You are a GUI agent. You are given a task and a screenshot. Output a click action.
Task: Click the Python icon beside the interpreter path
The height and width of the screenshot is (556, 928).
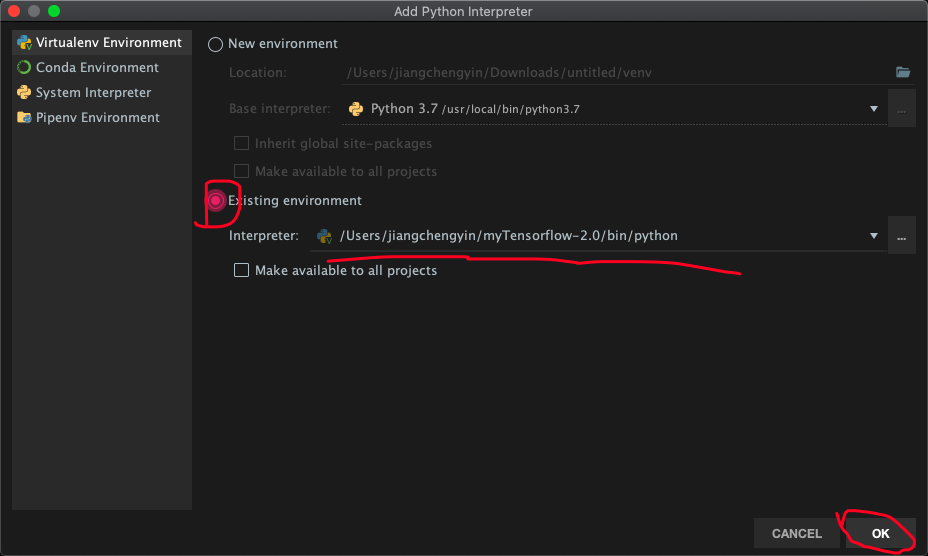pyautogui.click(x=325, y=236)
